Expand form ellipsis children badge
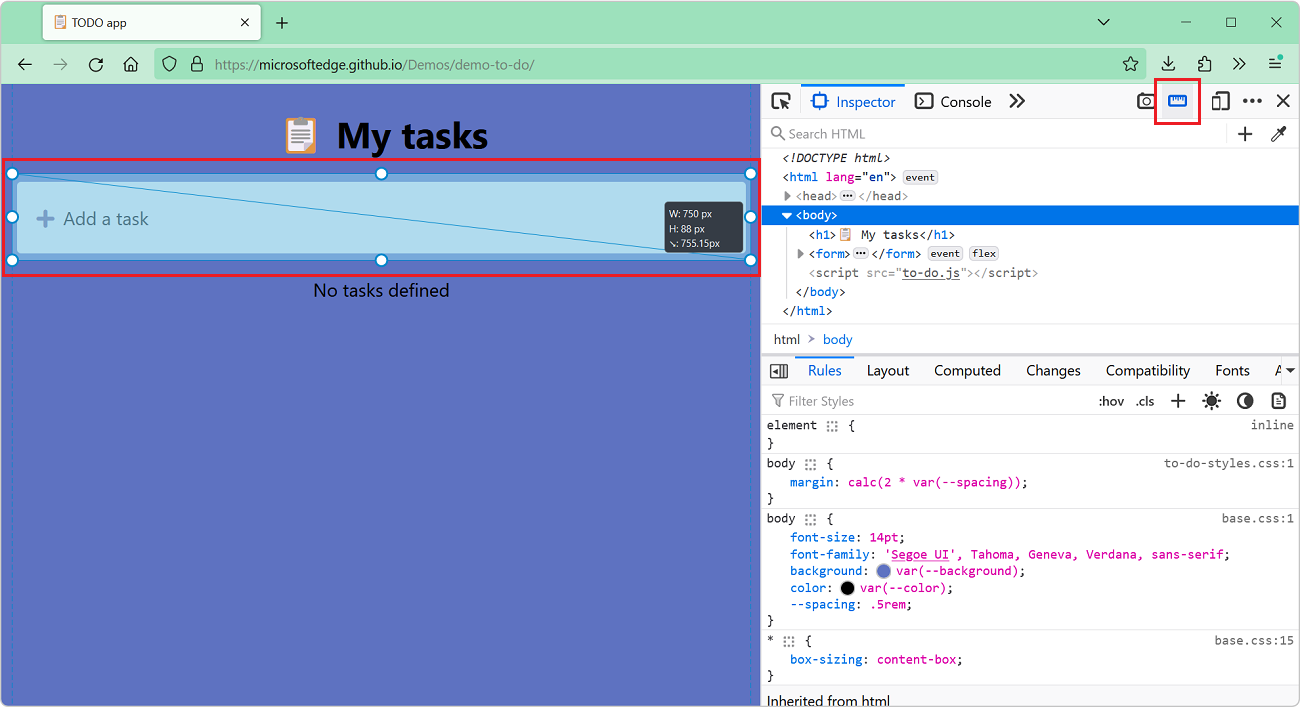The image size is (1300, 707). pos(861,254)
